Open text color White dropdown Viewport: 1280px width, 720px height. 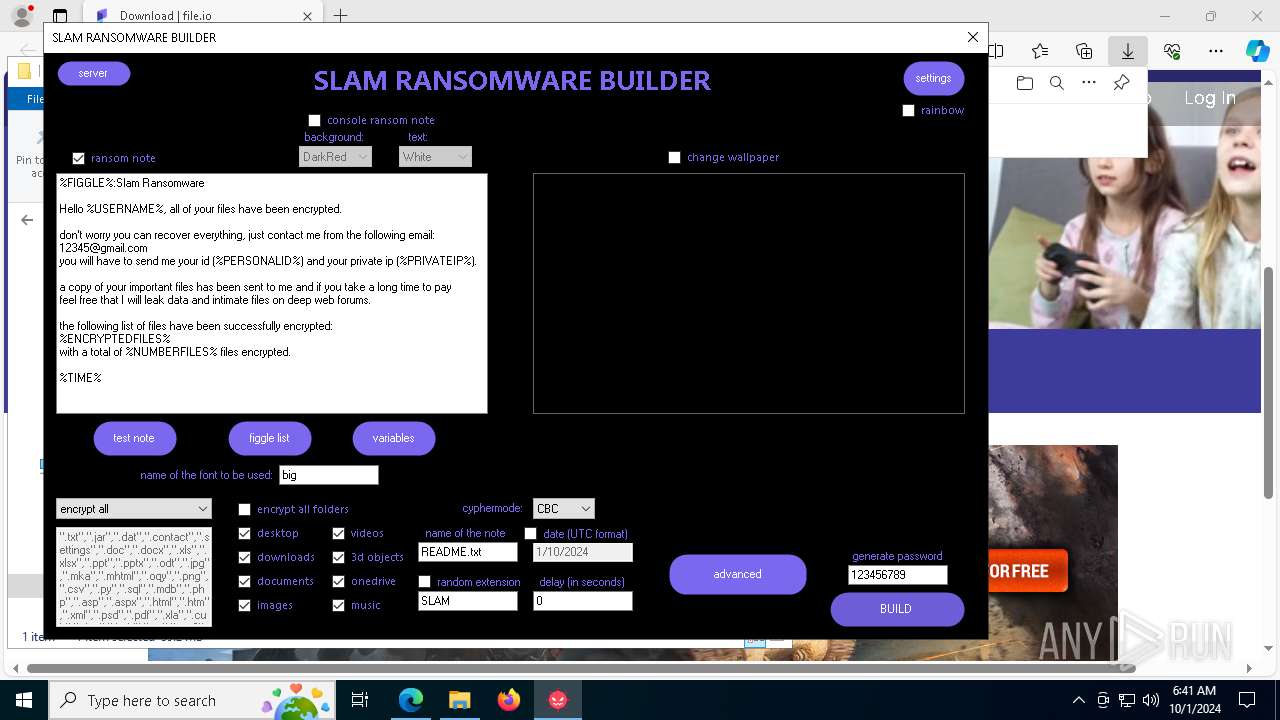click(435, 157)
